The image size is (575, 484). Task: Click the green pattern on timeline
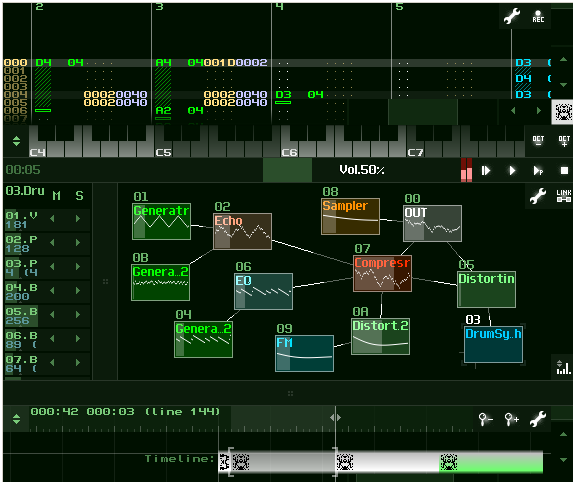491,462
